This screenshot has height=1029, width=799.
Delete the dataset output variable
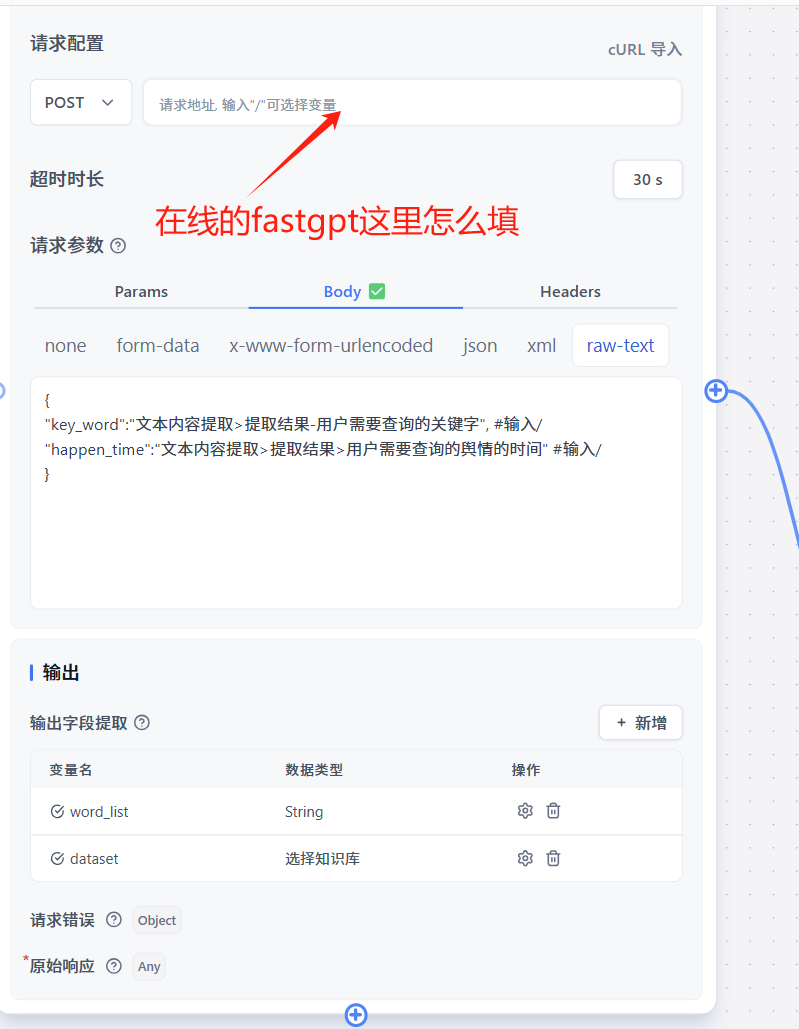(553, 858)
